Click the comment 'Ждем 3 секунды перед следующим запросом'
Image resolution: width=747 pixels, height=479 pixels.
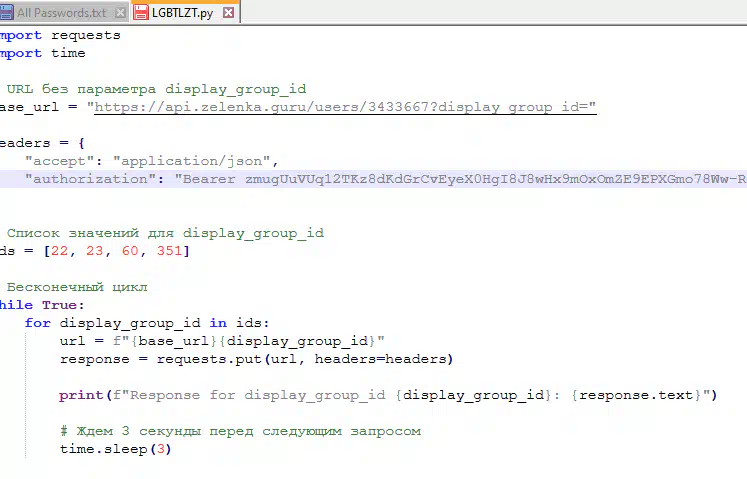[x=241, y=431]
